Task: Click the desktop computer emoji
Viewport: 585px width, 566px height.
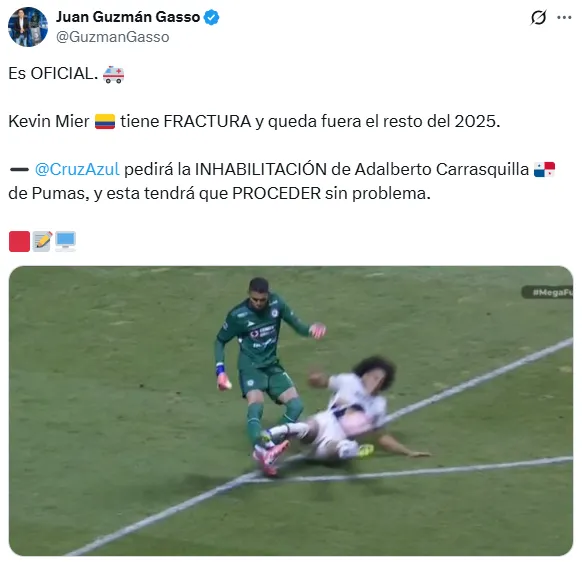Action: 66,241
